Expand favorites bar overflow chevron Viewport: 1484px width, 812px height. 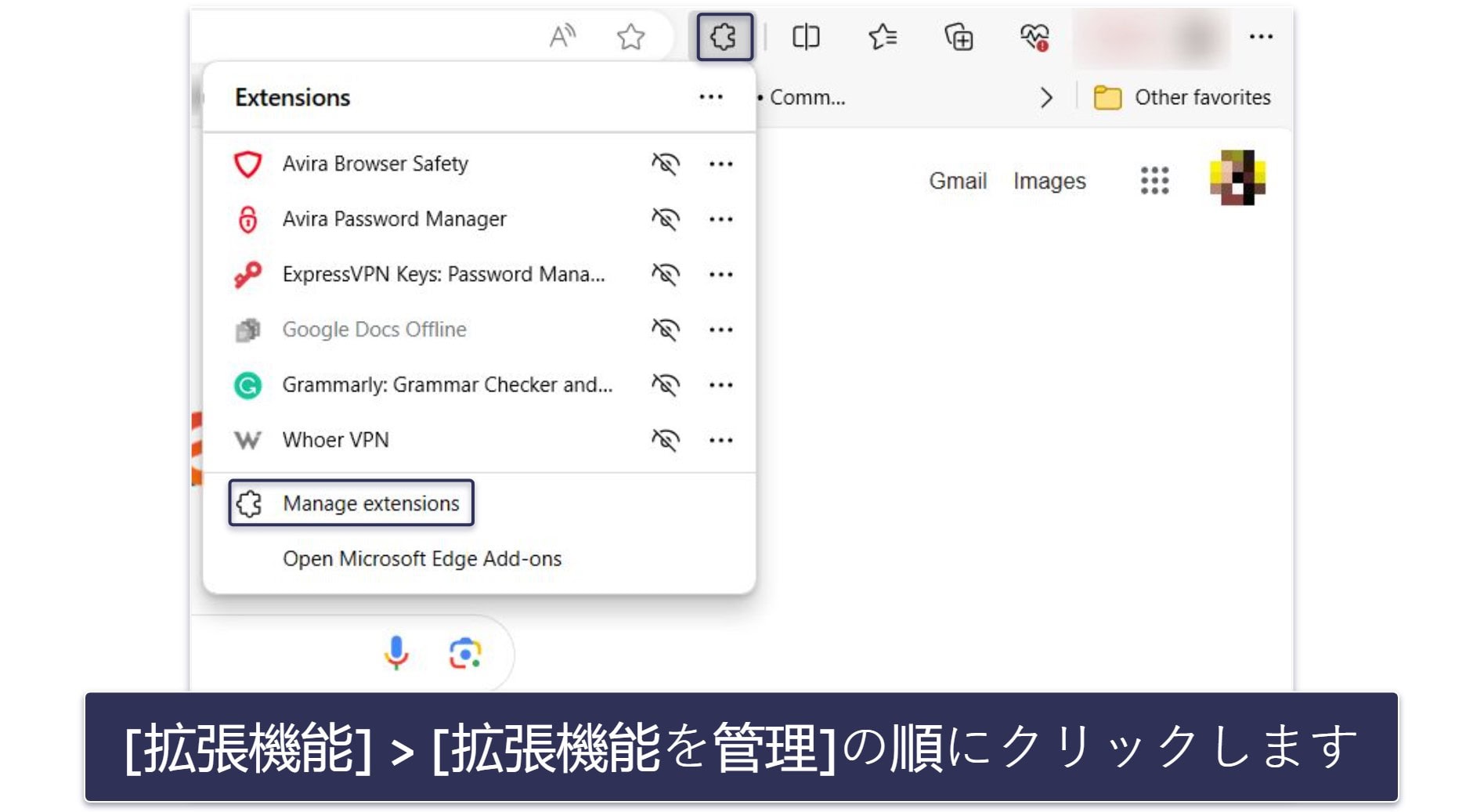coord(1046,98)
